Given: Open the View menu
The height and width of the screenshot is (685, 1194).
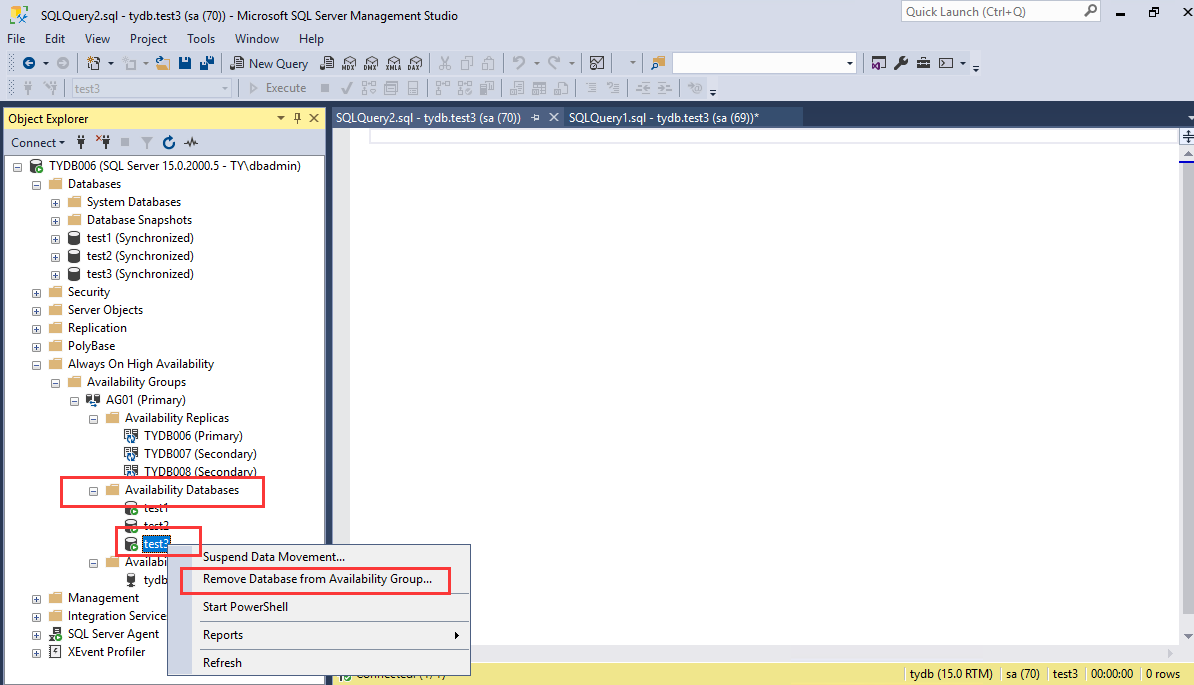Looking at the screenshot, I should pos(97,39).
